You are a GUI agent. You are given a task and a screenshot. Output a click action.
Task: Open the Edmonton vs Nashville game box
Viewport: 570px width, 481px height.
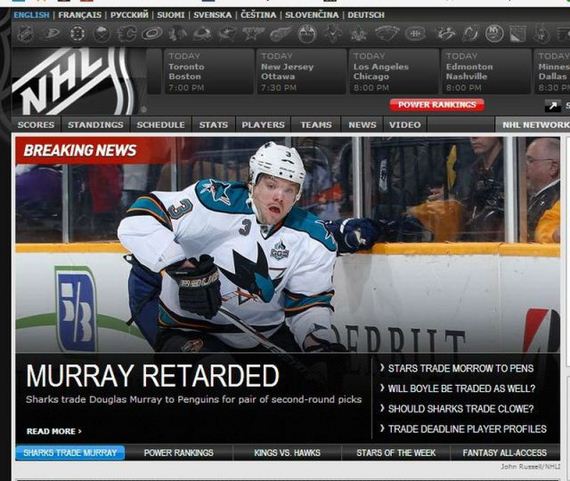point(486,72)
